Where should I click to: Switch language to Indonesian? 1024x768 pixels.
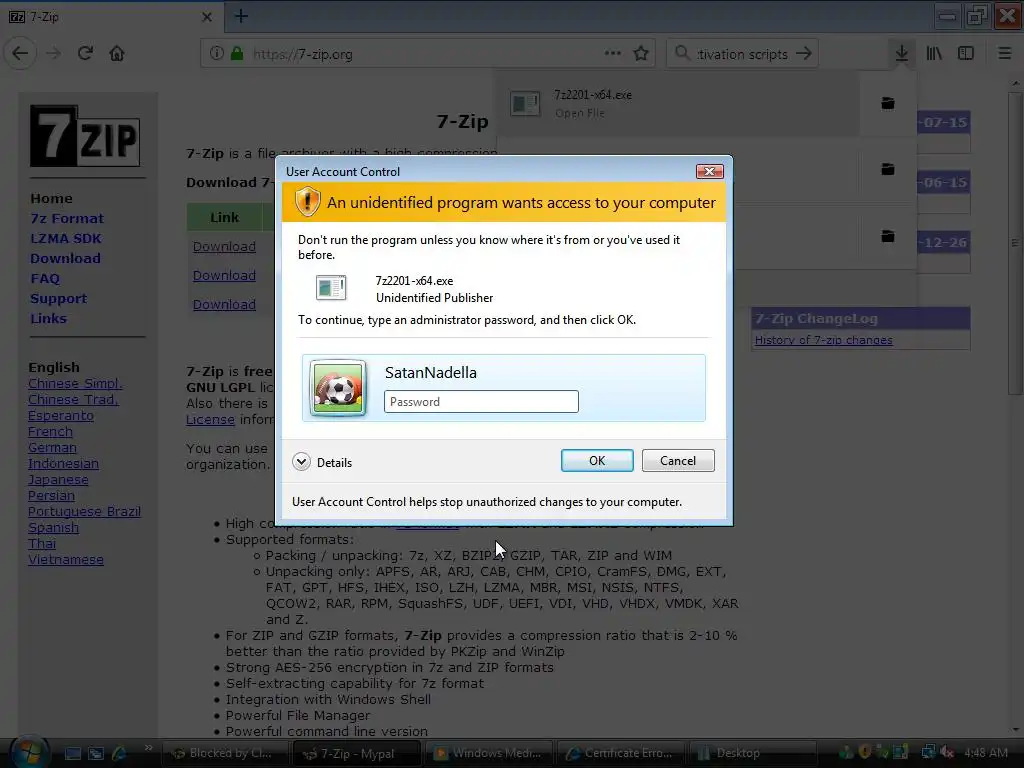[63, 464]
